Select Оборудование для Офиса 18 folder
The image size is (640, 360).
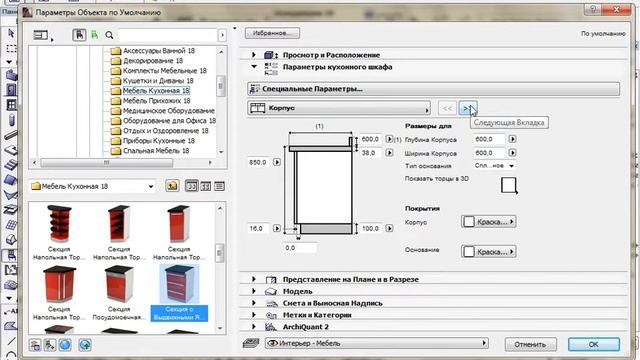169,121
